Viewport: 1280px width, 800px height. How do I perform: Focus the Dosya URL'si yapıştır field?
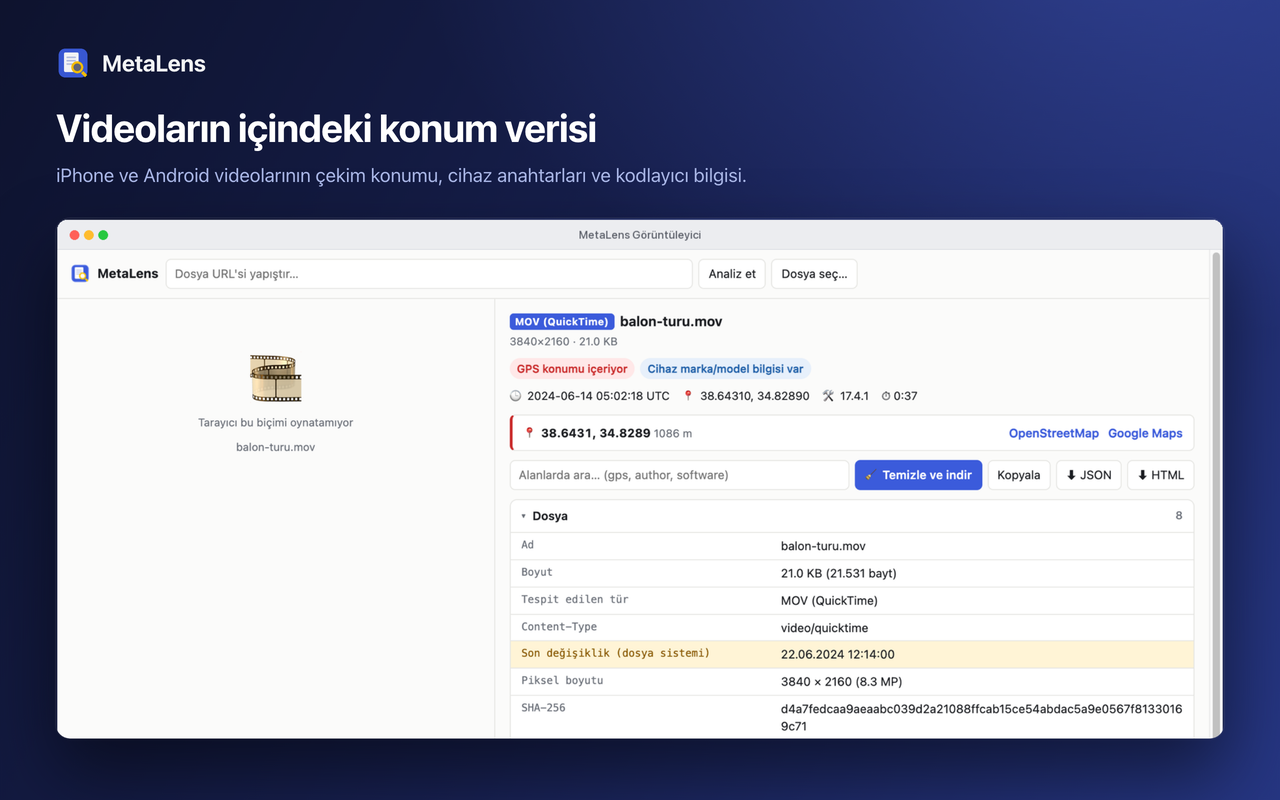[429, 274]
